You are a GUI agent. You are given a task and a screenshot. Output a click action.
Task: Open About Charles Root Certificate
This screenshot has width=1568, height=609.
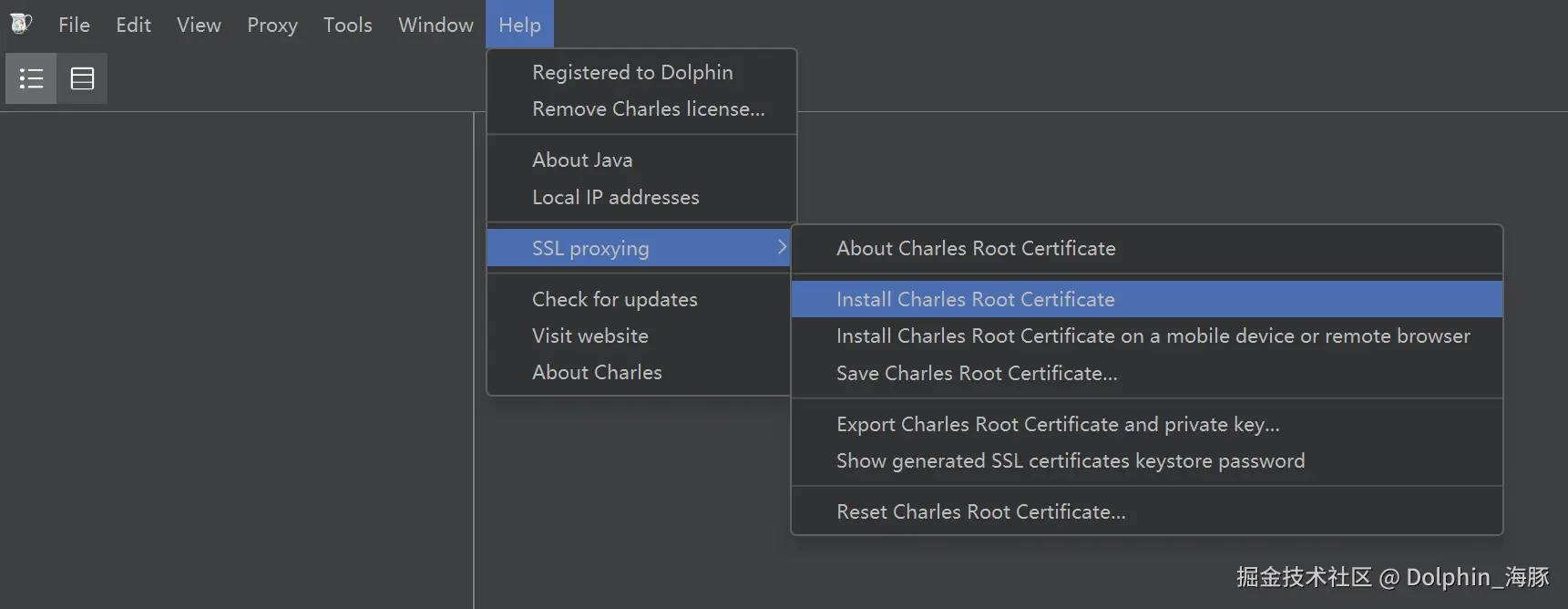point(1146,248)
